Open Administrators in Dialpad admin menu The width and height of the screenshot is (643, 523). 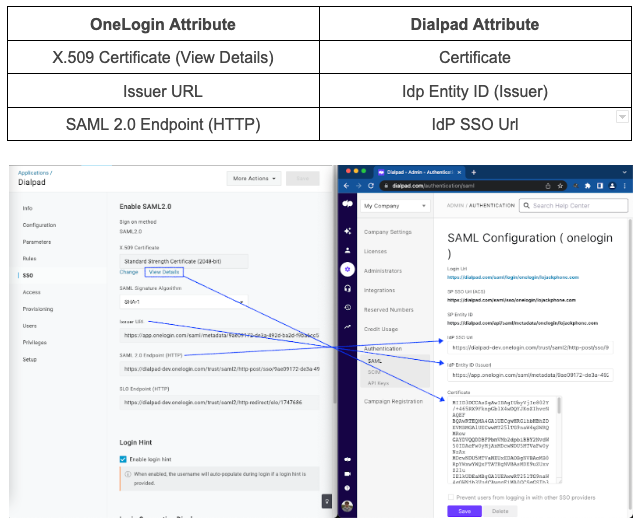coord(383,271)
